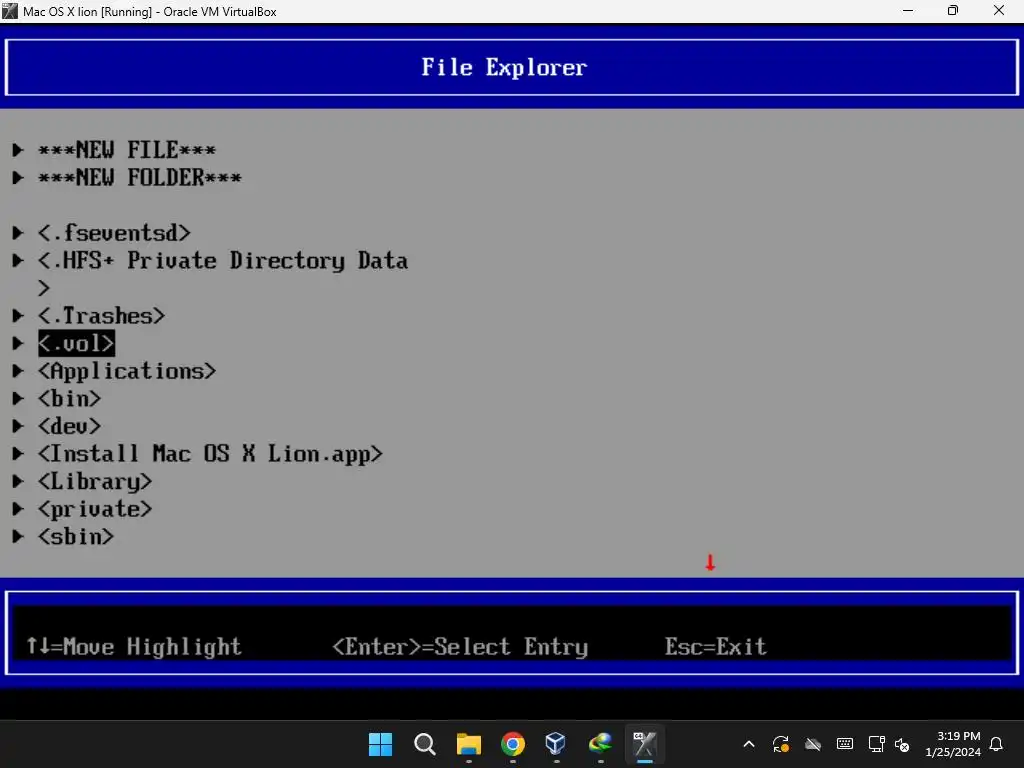Open the <dev> folder entry
Viewport: 1024px width, 768px height.
click(x=69, y=426)
